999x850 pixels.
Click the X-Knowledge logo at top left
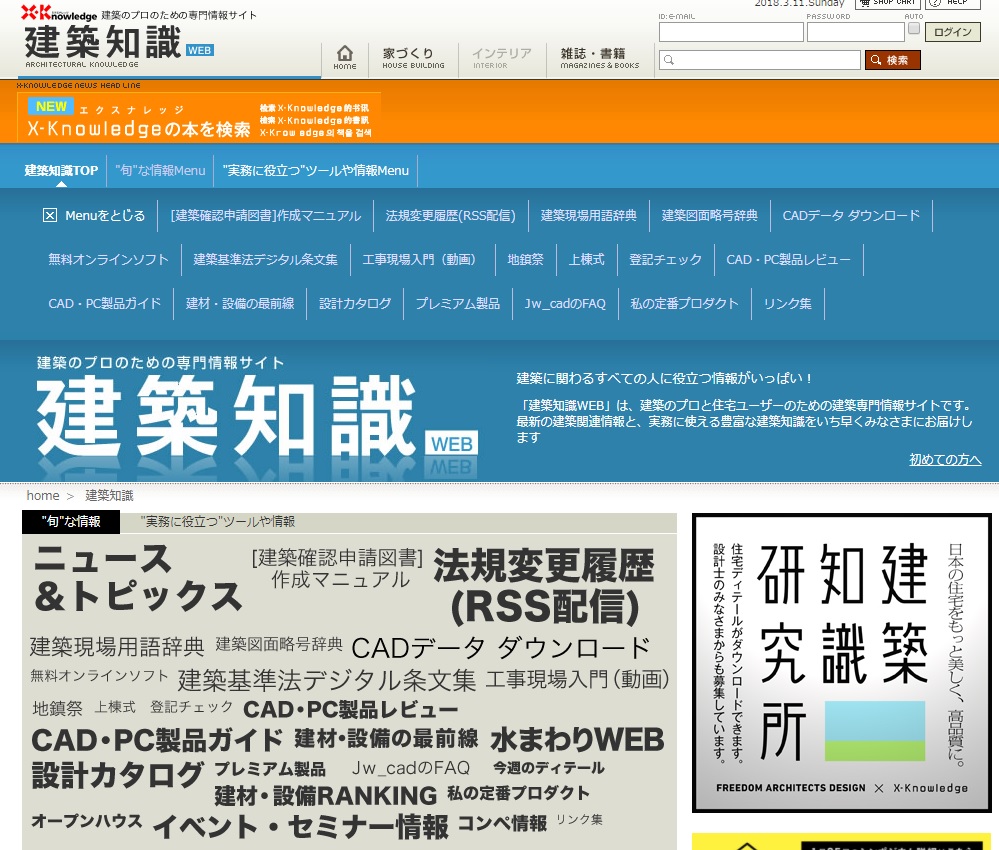[x=59, y=13]
